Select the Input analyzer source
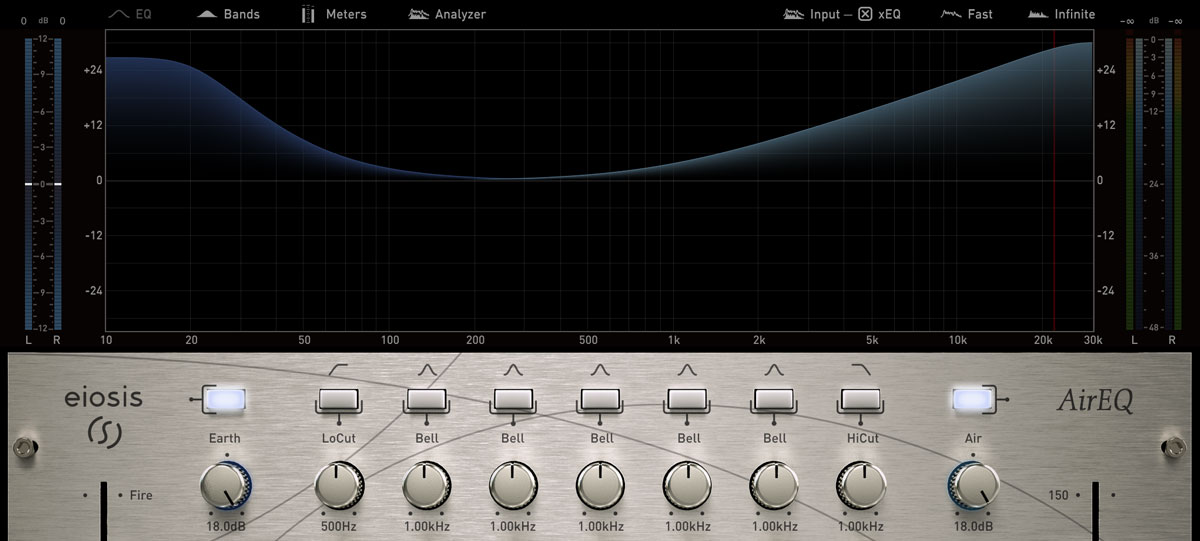The width and height of the screenshot is (1200, 541). point(811,14)
